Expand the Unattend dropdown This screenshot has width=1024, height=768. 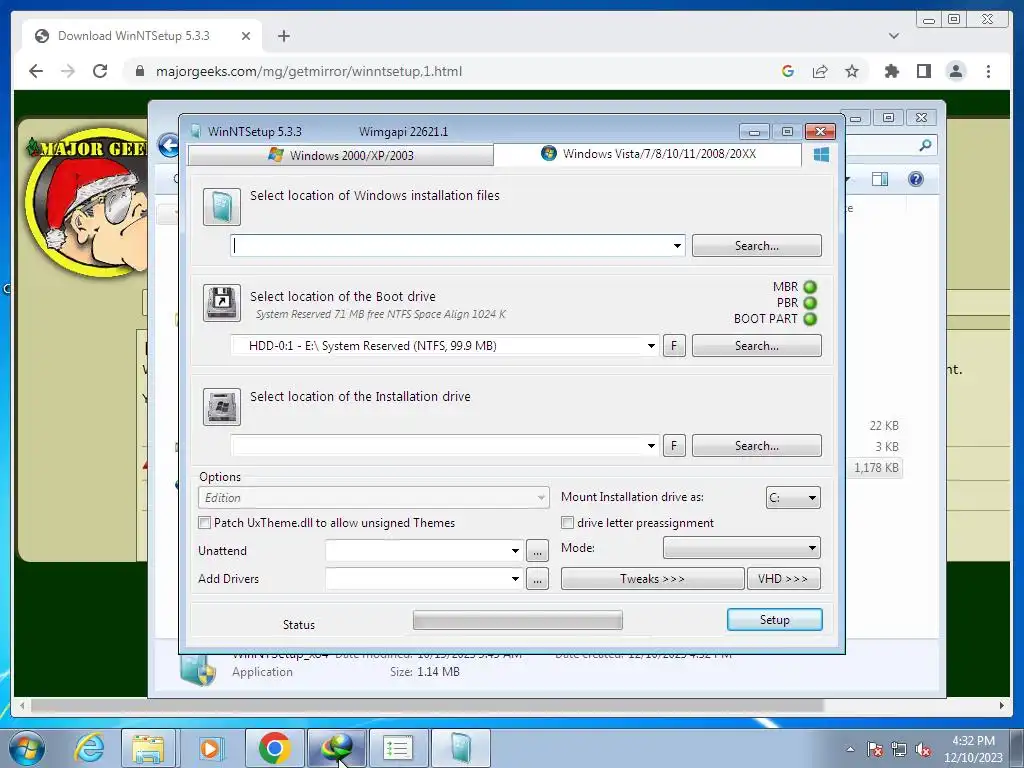(515, 551)
